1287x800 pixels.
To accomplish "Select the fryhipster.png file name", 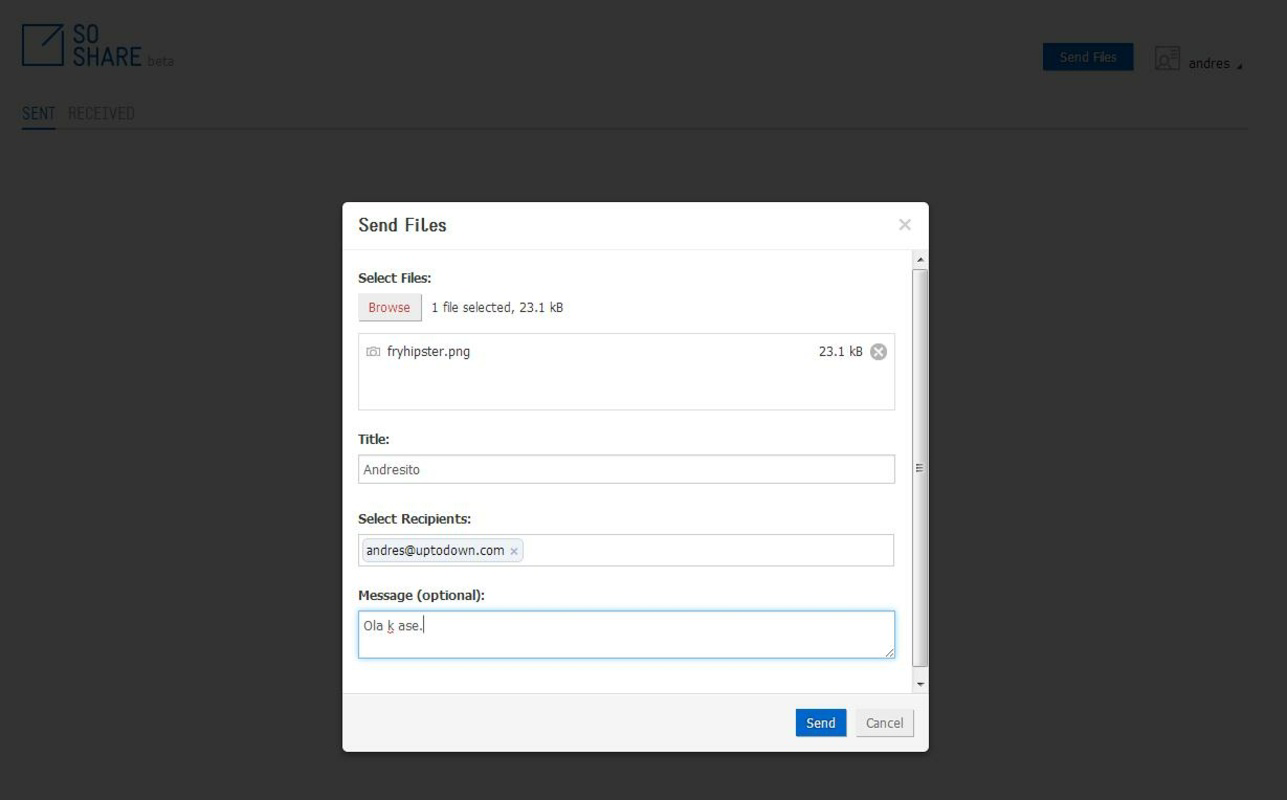I will [x=428, y=352].
